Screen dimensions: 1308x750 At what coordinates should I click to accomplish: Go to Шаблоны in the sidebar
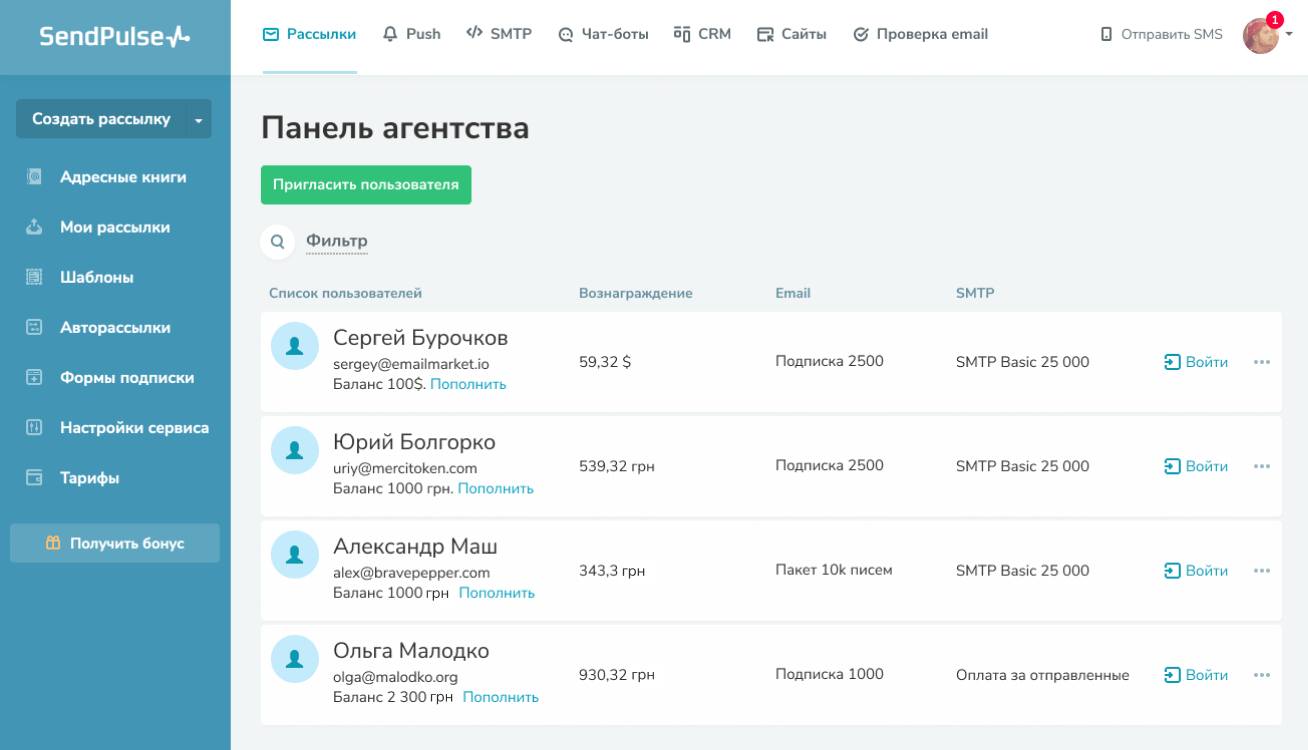(96, 277)
